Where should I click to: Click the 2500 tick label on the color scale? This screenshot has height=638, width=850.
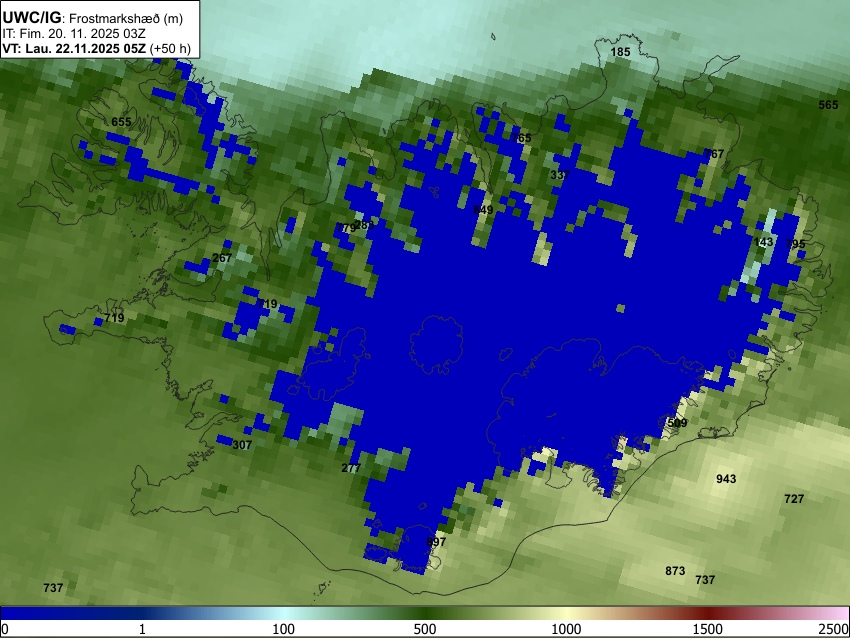[834, 629]
